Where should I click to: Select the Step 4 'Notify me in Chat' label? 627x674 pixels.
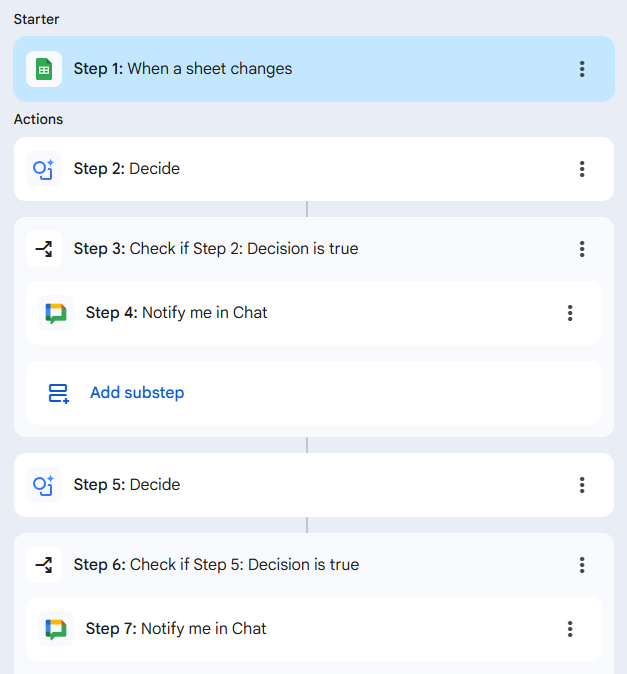(x=204, y=313)
